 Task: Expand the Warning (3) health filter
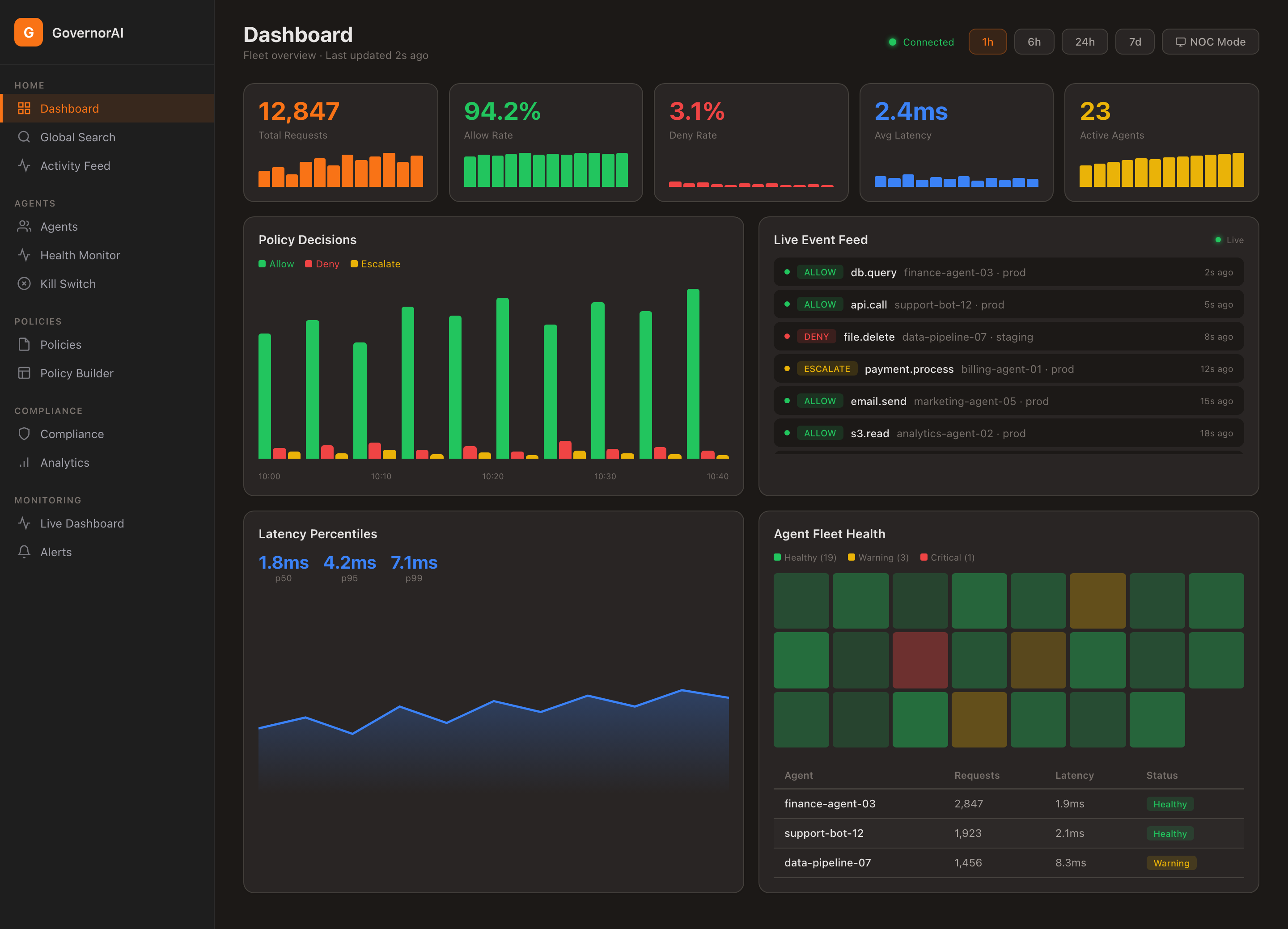(877, 557)
